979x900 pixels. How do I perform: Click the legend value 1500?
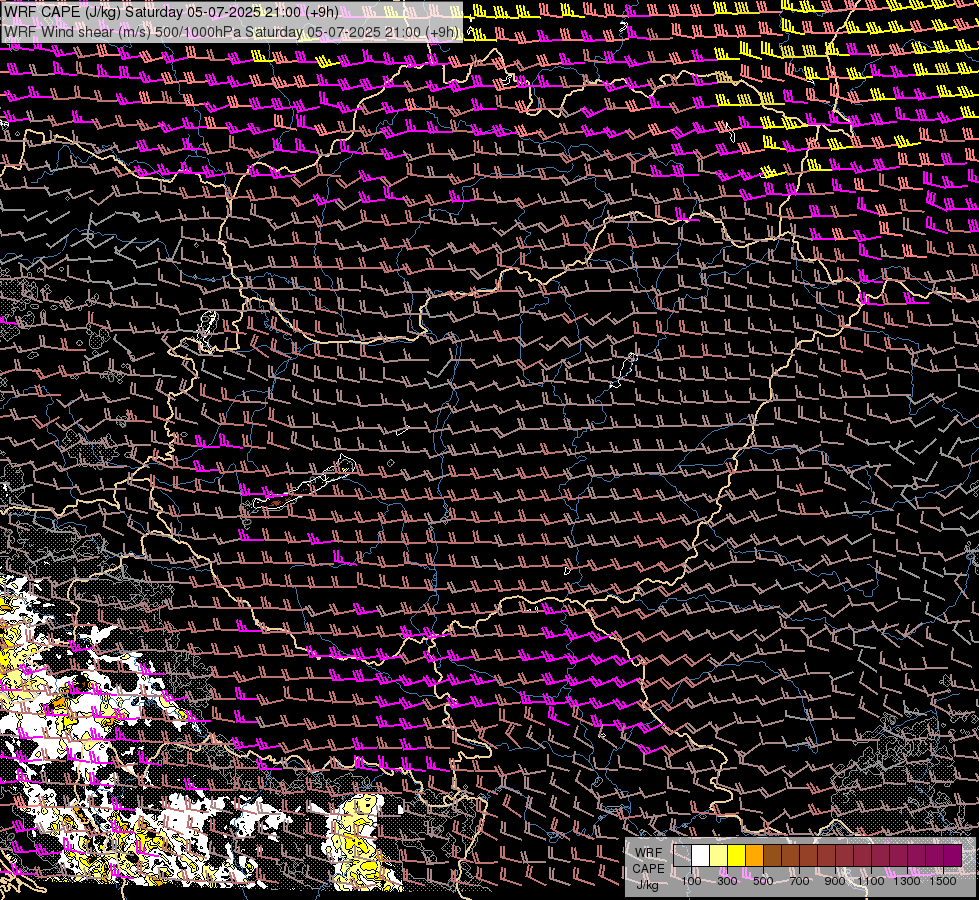[x=943, y=881]
